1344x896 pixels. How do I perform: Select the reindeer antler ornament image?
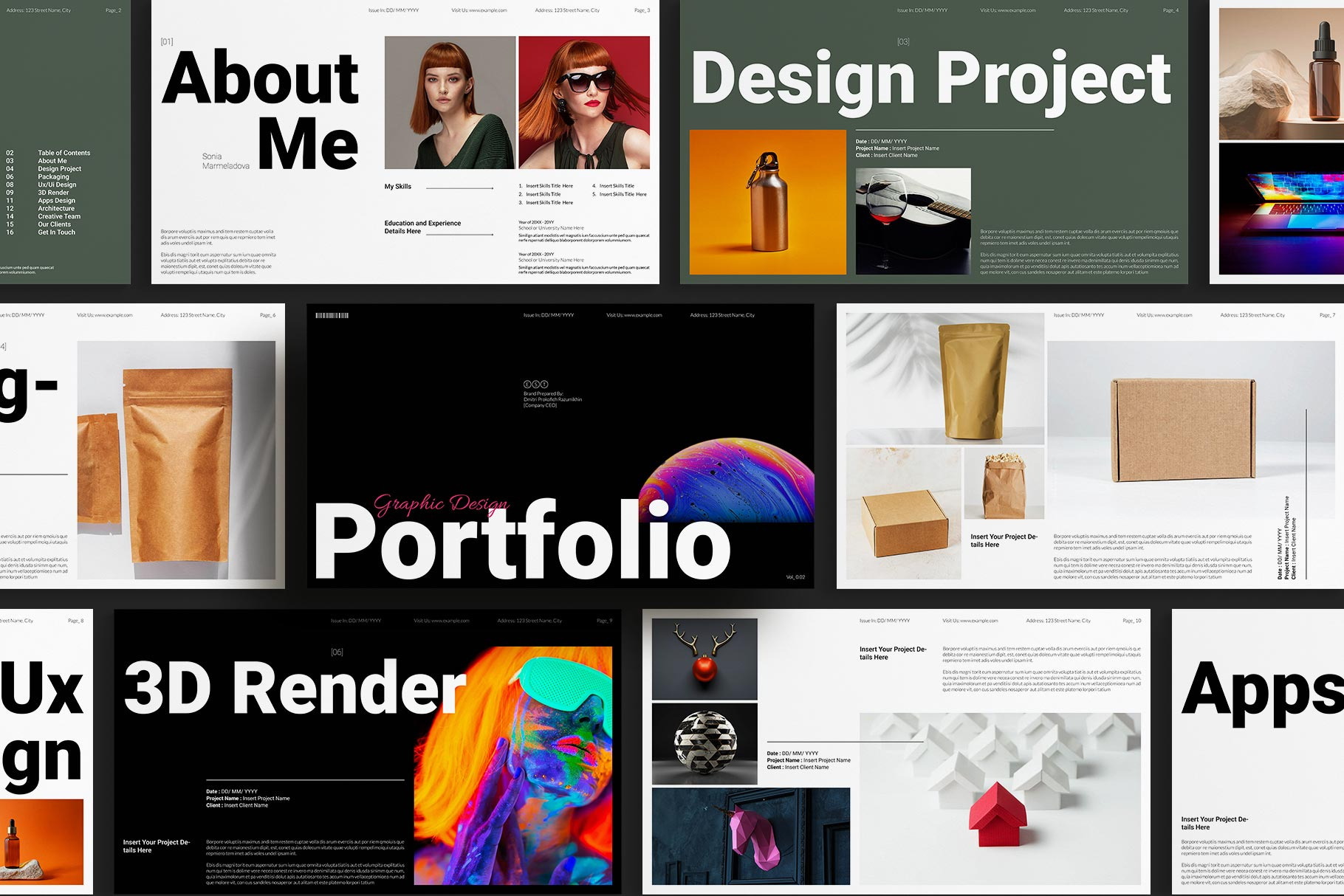pyautogui.click(x=704, y=658)
